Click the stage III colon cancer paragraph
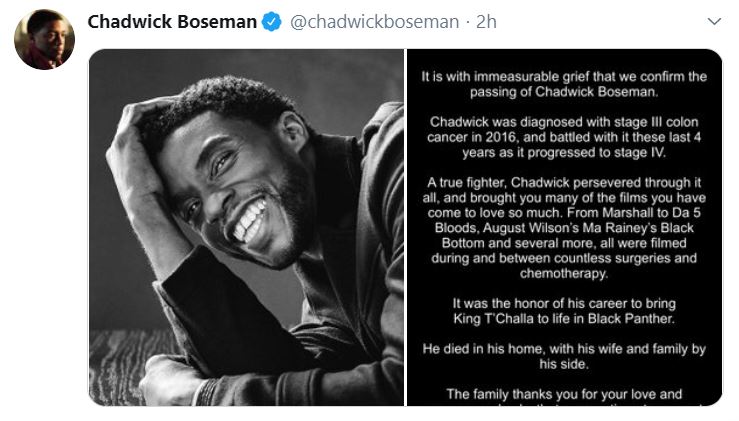The image size is (739, 421). tap(564, 137)
